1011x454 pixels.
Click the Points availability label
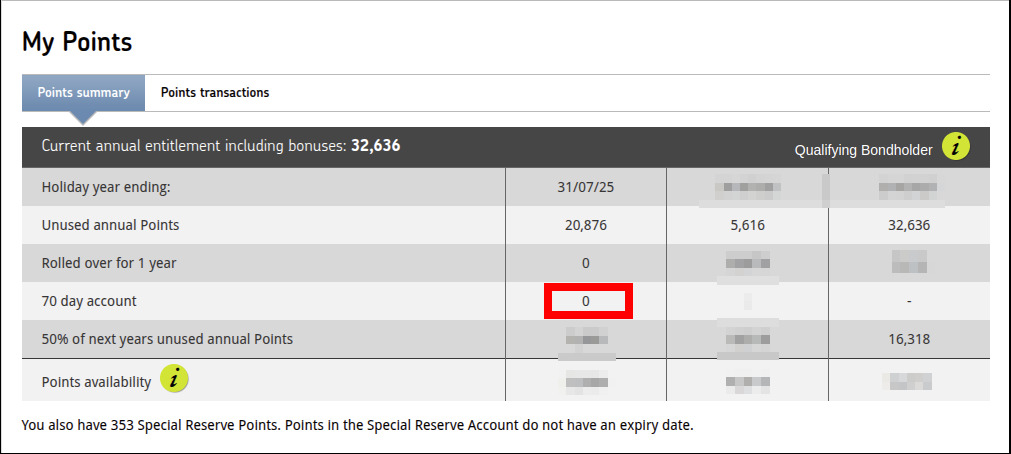tap(96, 382)
